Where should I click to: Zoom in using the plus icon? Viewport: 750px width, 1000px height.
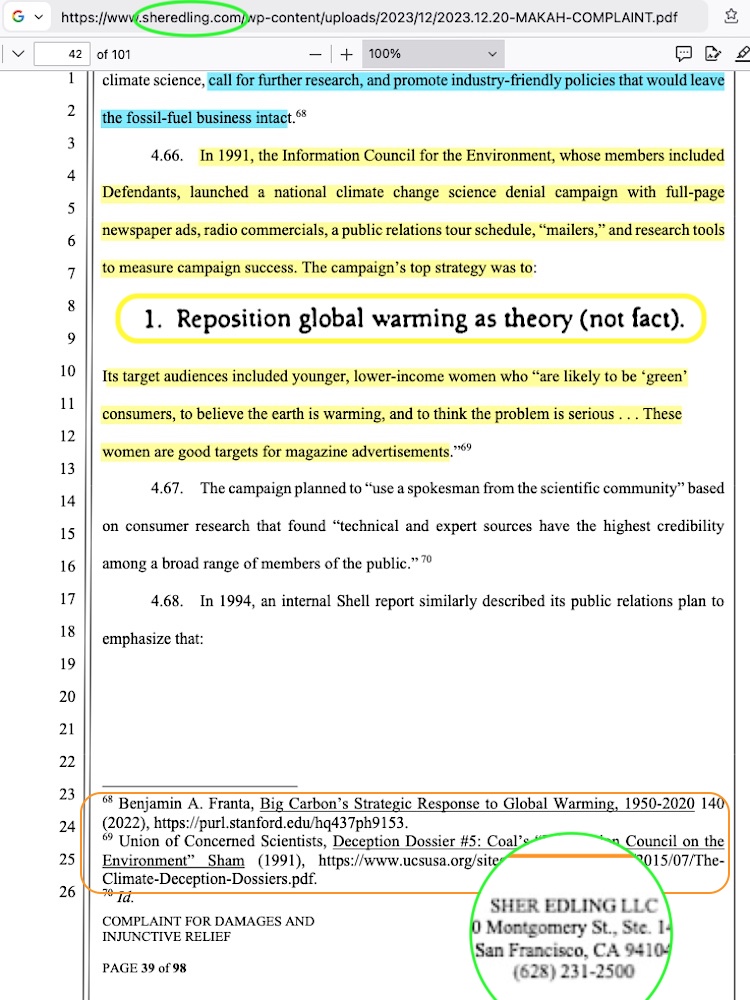coord(346,54)
